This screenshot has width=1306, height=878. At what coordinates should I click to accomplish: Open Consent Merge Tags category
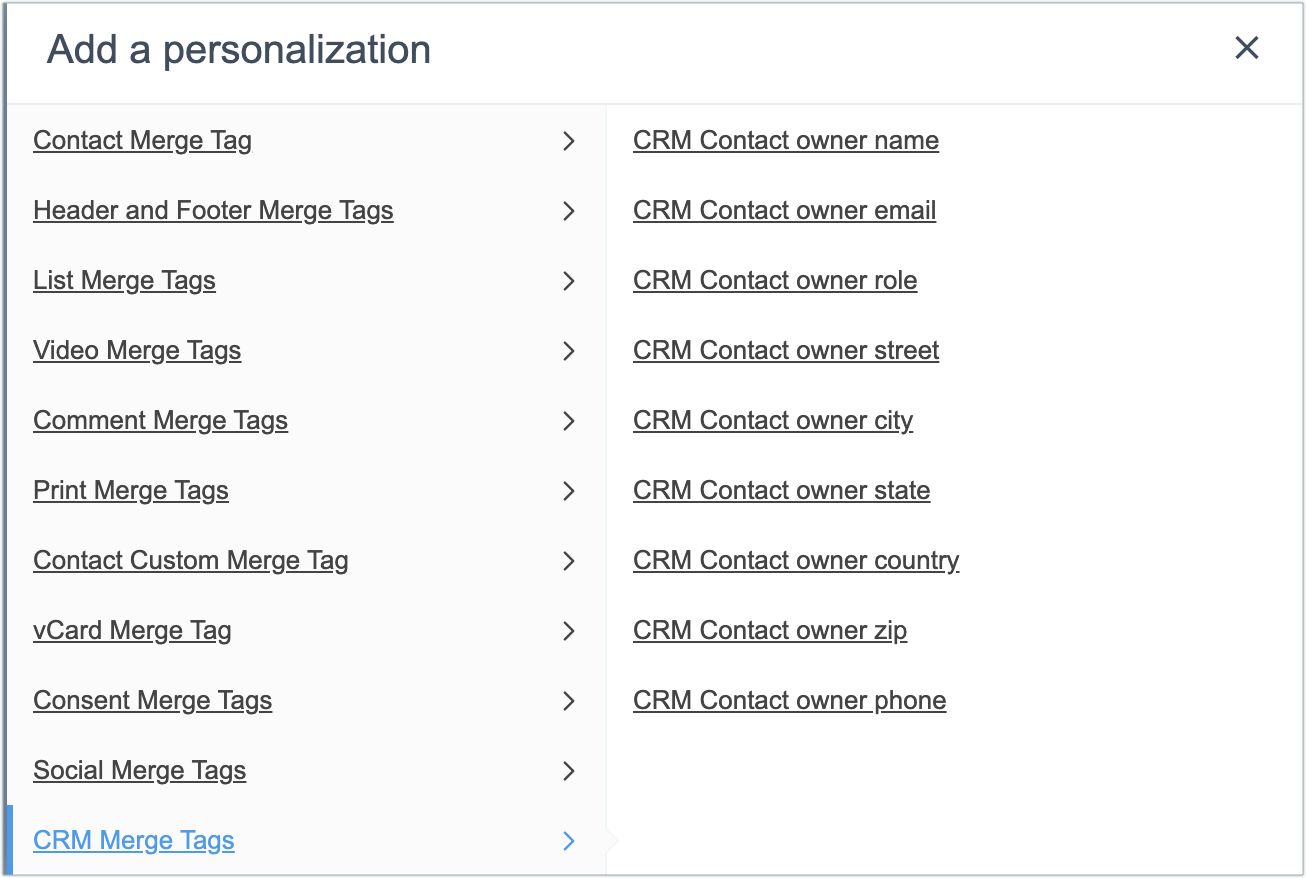[x=152, y=701]
